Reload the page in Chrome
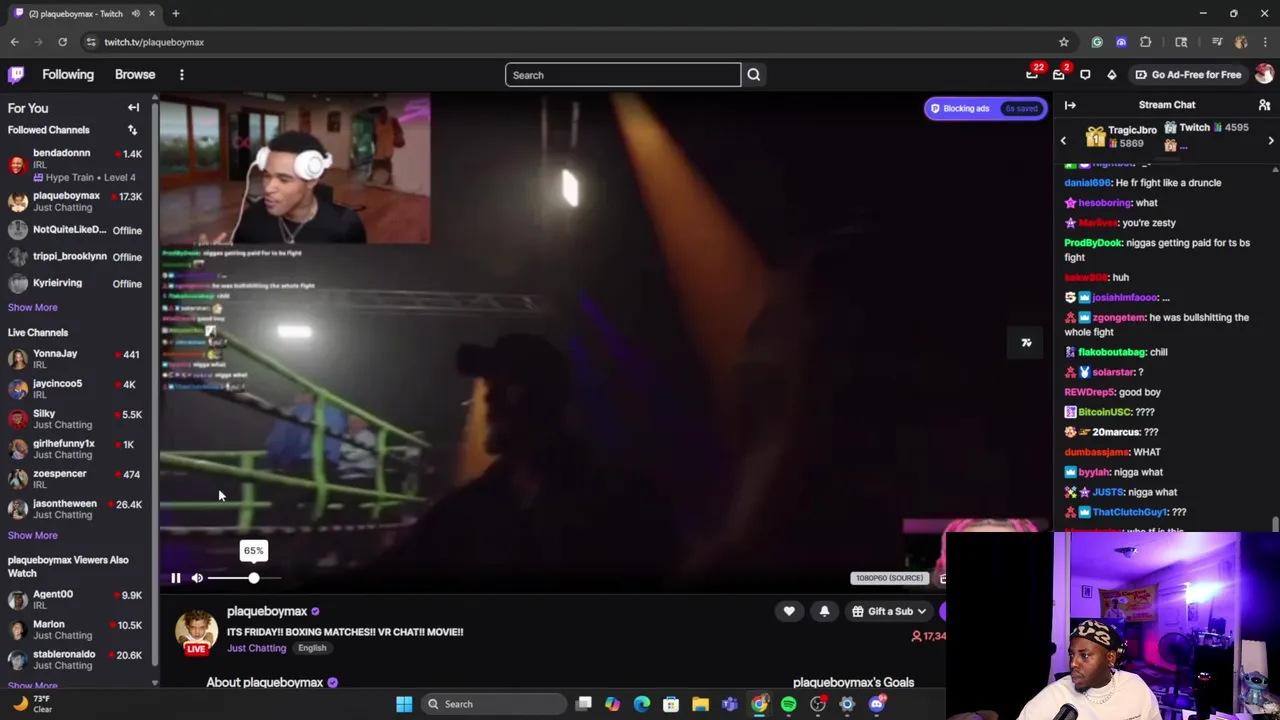 [x=62, y=42]
